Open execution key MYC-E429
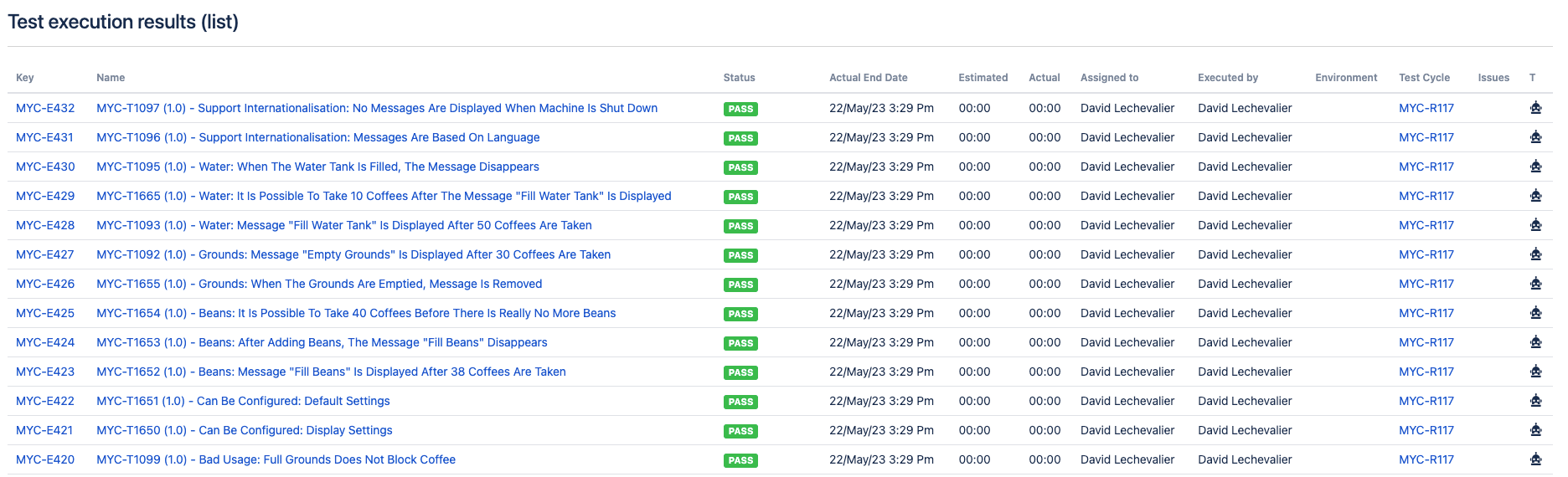 (x=45, y=196)
